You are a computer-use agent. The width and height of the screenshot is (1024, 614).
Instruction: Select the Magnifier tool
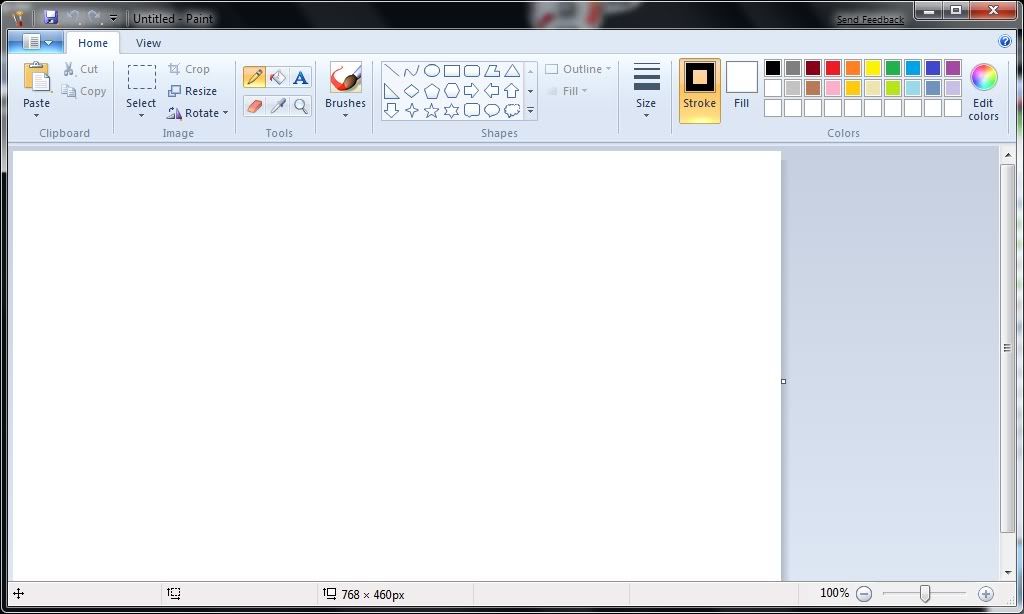[x=300, y=106]
